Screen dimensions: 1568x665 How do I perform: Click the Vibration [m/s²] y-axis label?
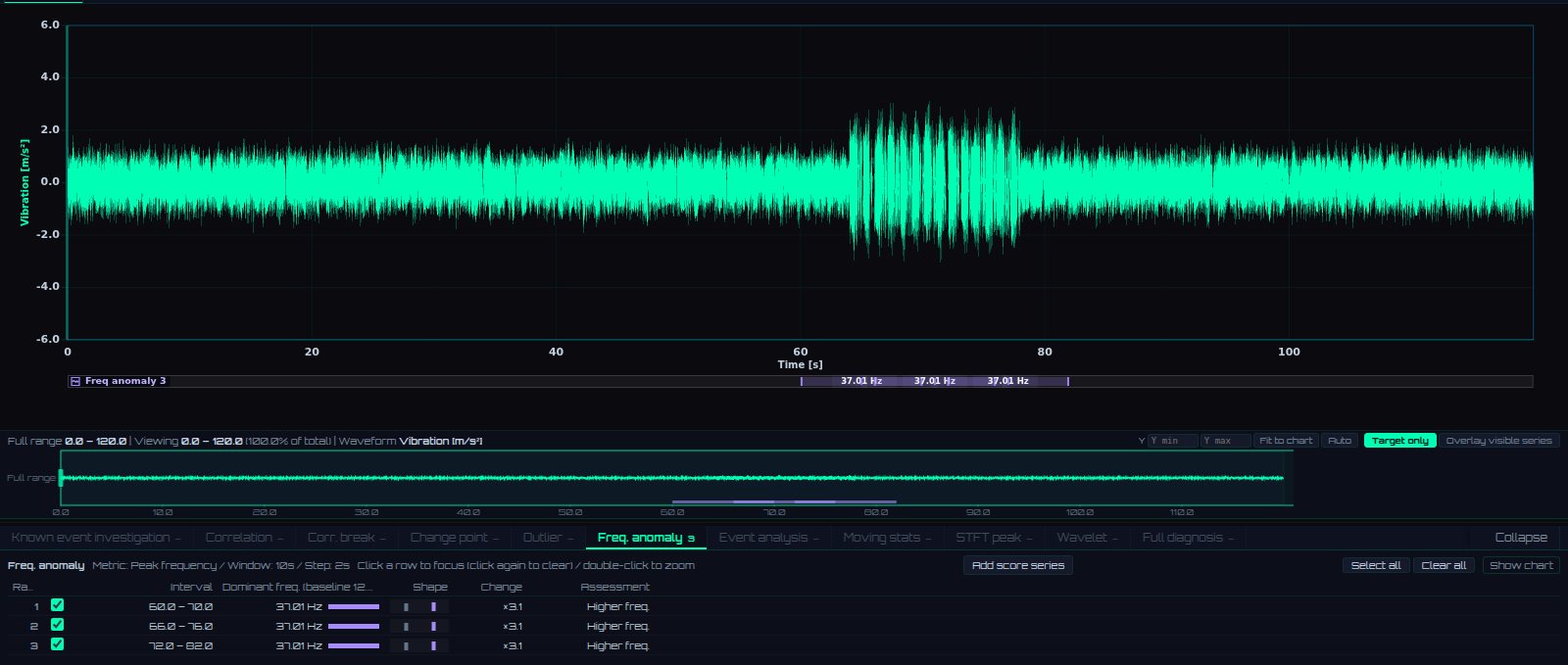click(25, 182)
